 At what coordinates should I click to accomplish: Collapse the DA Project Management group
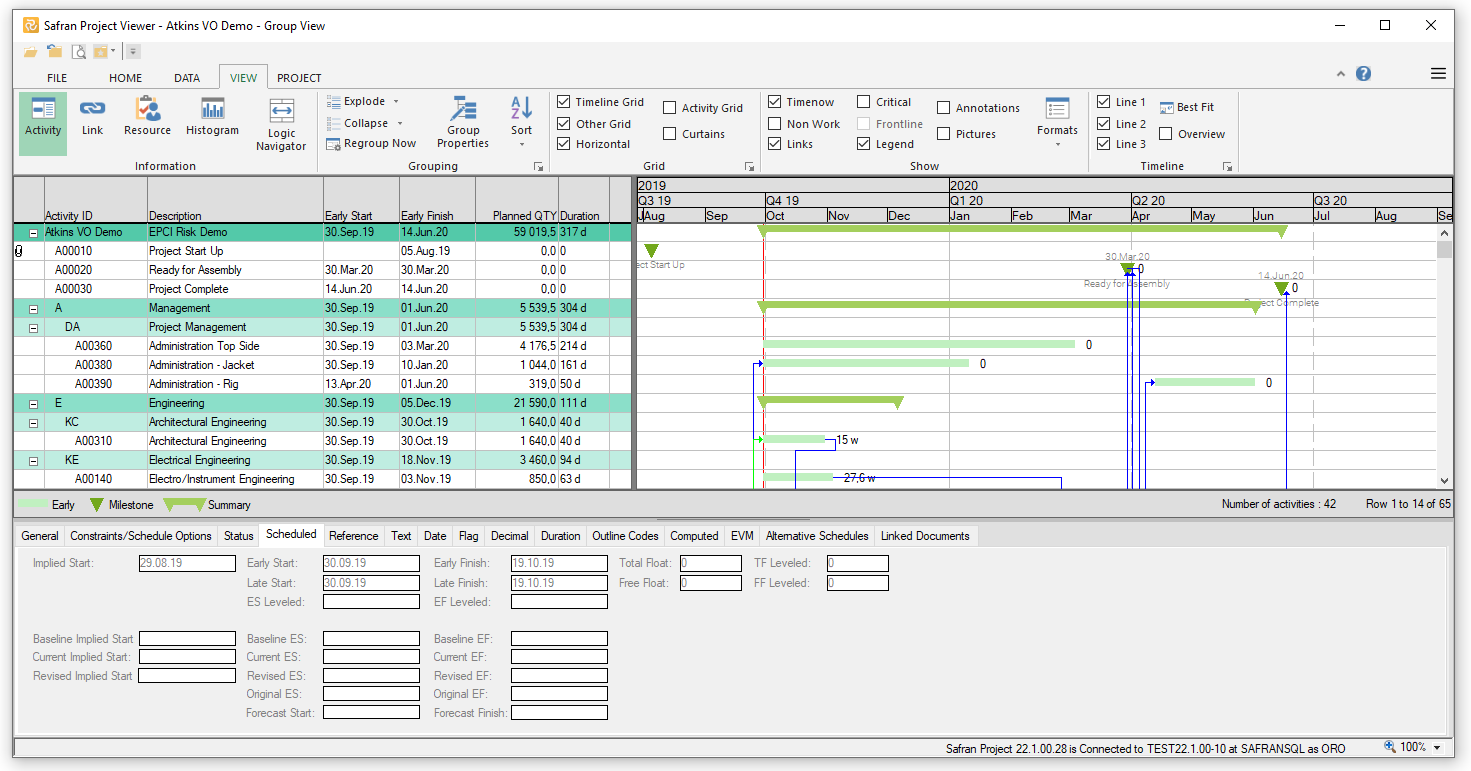(34, 328)
